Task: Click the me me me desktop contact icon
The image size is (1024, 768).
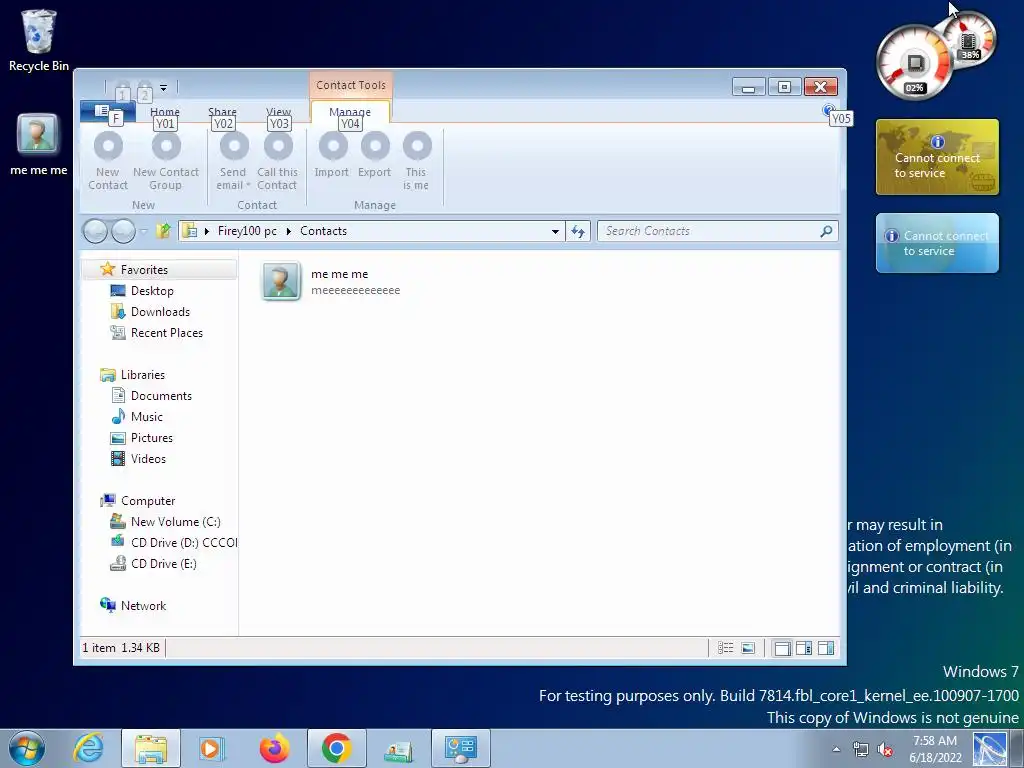Action: coord(39,145)
